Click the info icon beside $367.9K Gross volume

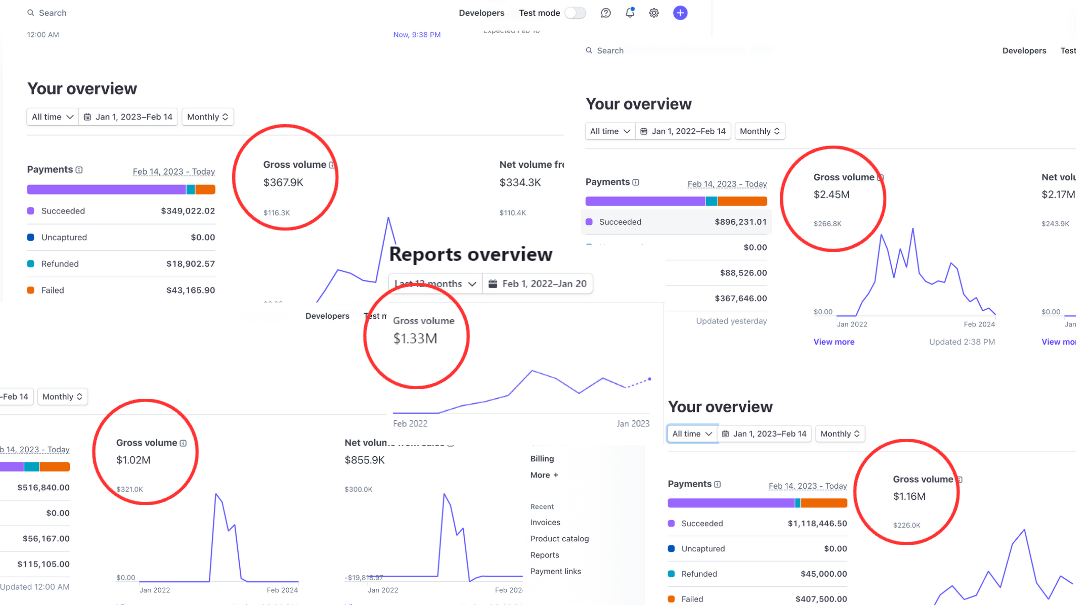click(332, 165)
